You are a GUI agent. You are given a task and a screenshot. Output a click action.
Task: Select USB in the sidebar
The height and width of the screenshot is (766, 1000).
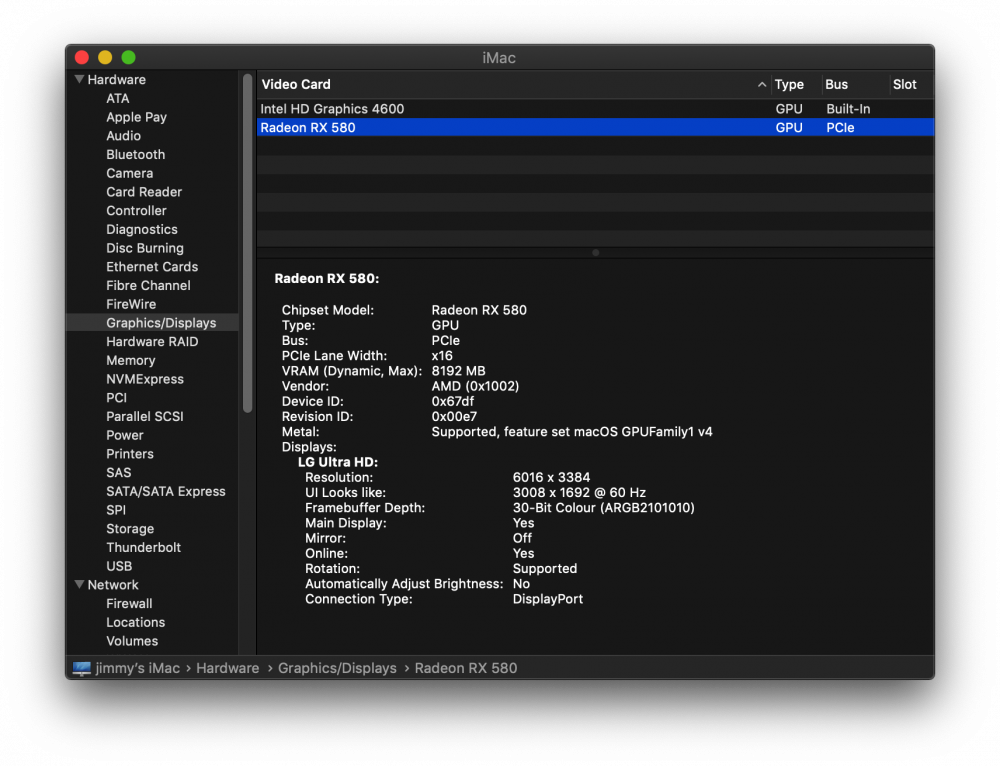(119, 566)
